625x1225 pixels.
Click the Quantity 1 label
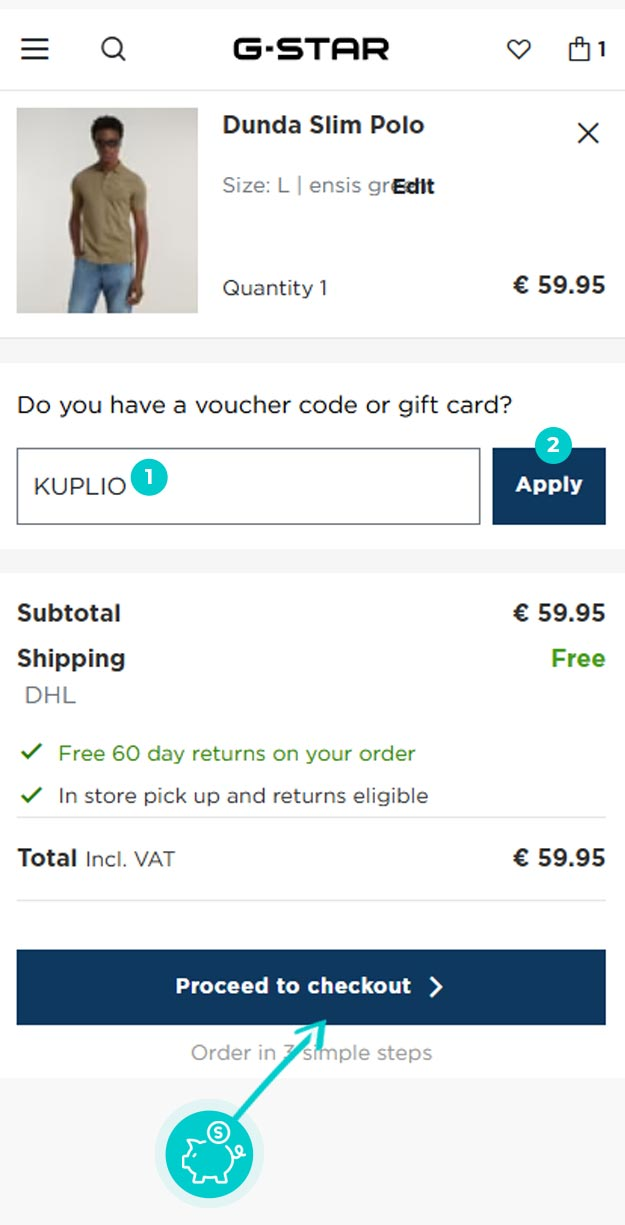(275, 288)
